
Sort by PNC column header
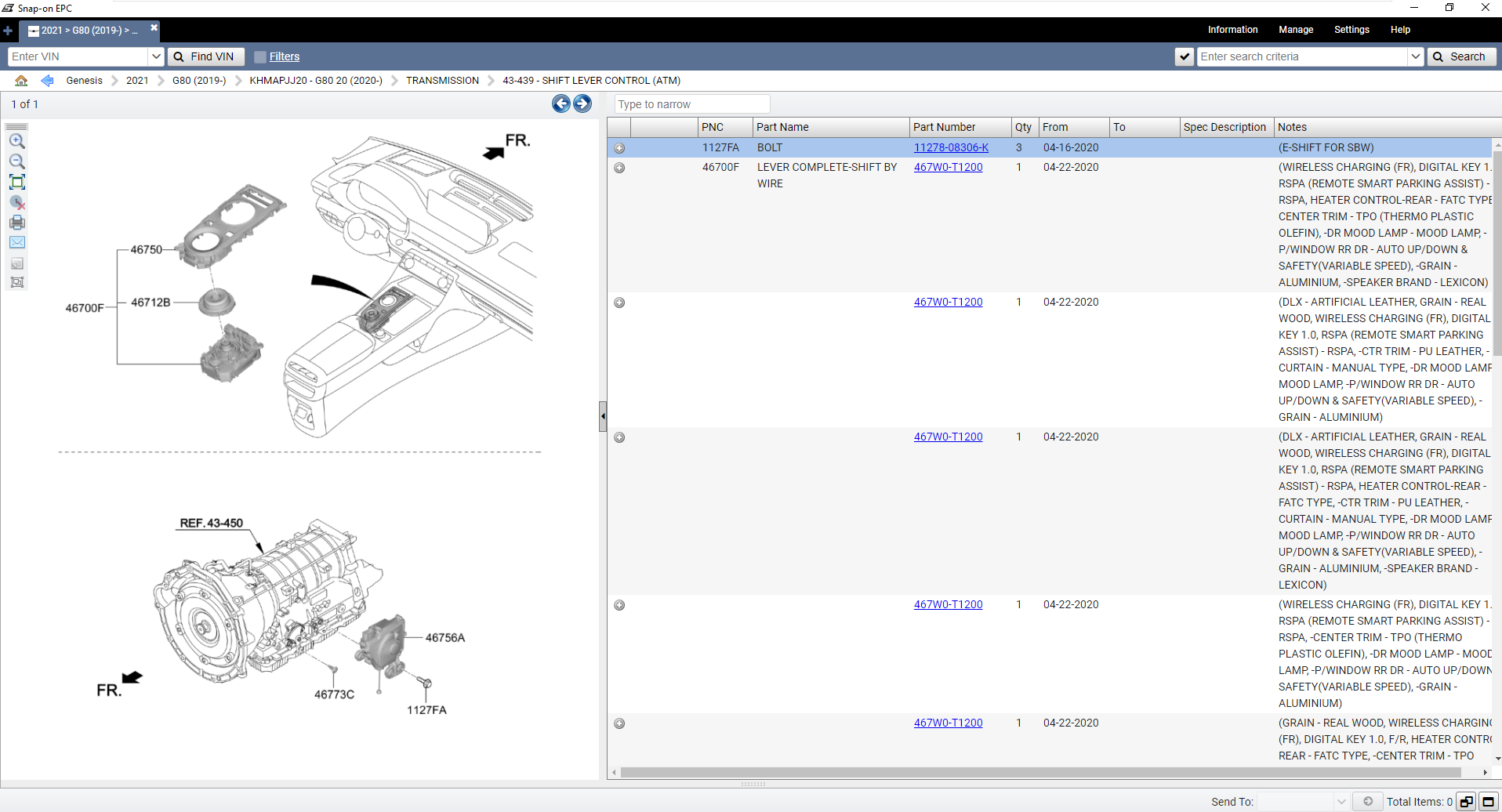coord(725,127)
